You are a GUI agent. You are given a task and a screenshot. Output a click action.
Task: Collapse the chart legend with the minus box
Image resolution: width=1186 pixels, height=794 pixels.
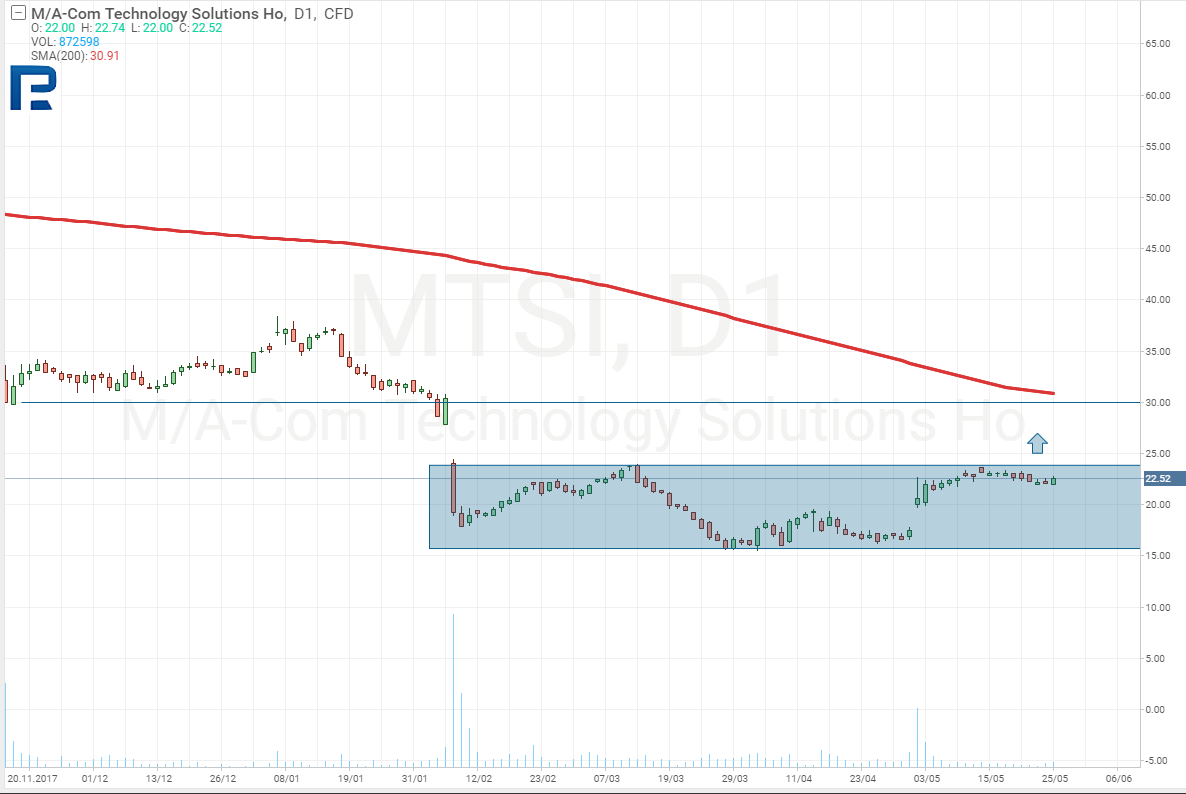[18, 12]
